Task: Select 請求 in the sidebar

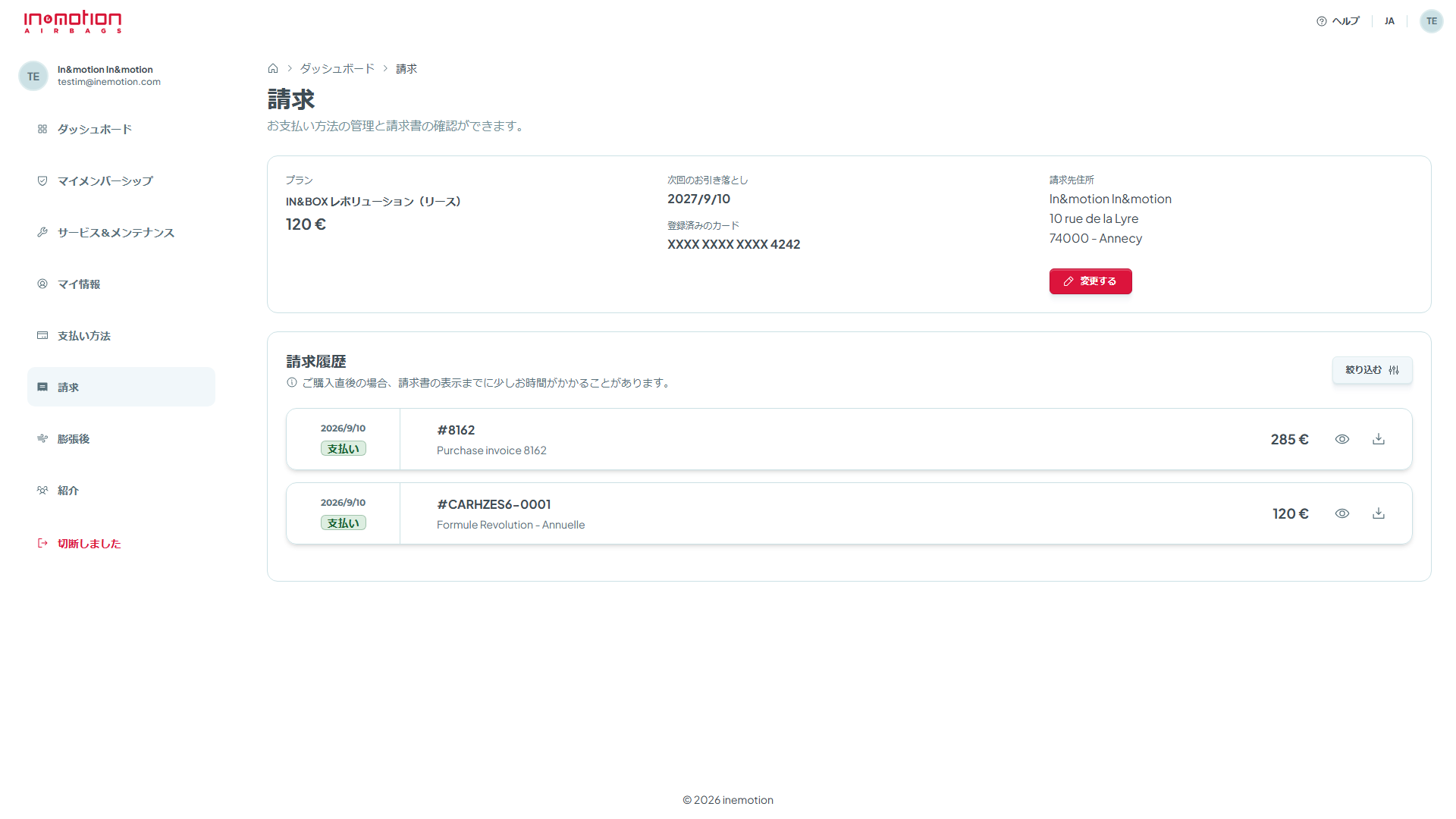Action: (x=121, y=387)
